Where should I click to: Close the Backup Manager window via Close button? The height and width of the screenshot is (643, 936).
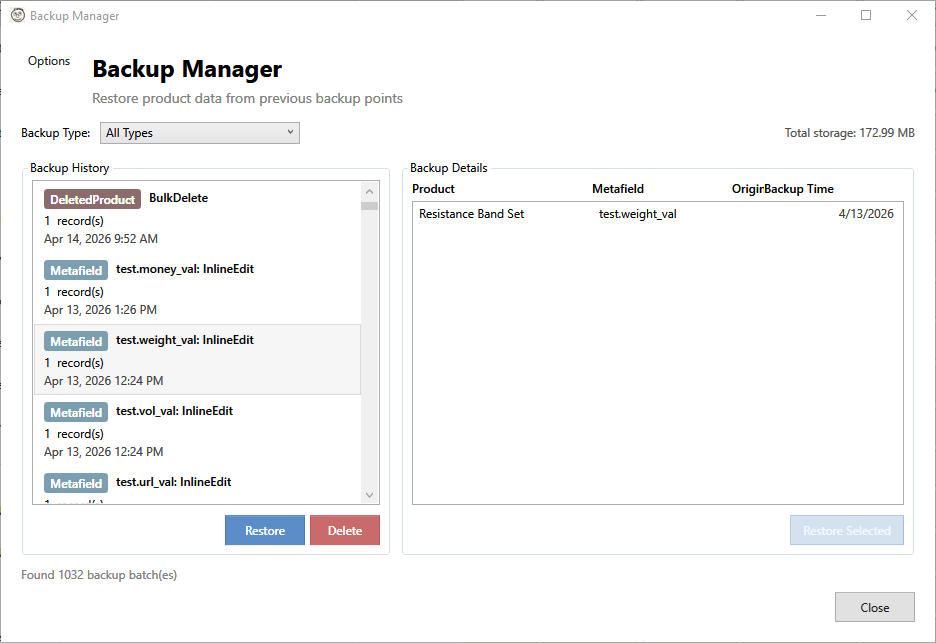tap(874, 607)
